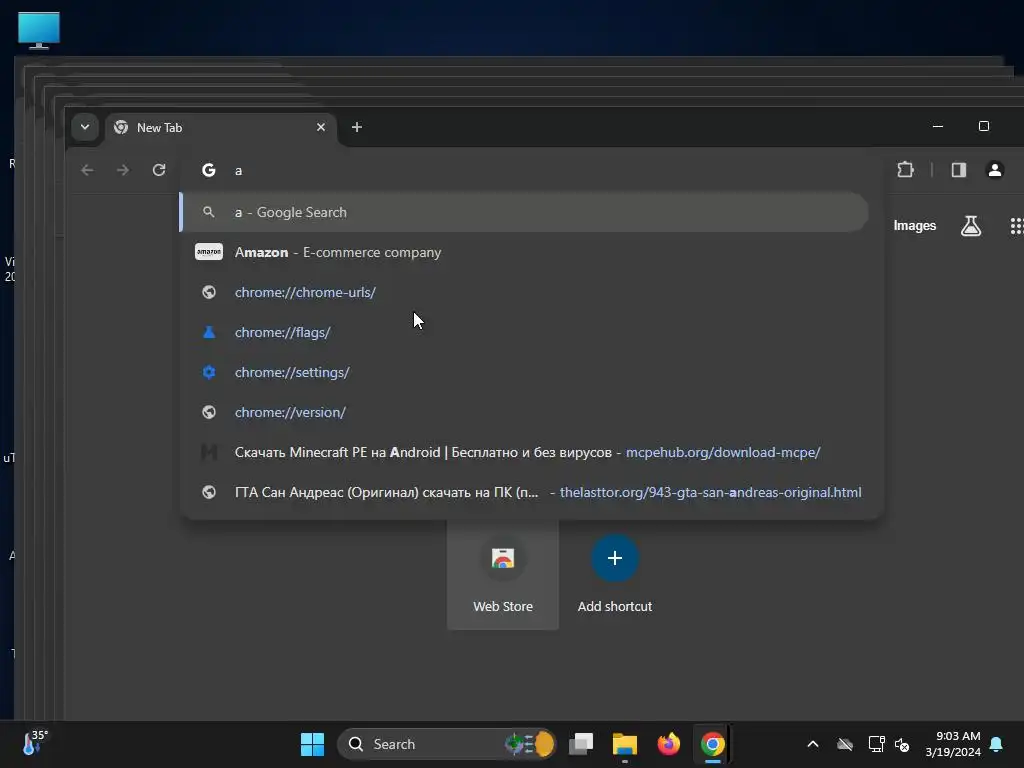
Task: Open chrome://chrome-urls/ suggestion
Action: click(x=524, y=292)
